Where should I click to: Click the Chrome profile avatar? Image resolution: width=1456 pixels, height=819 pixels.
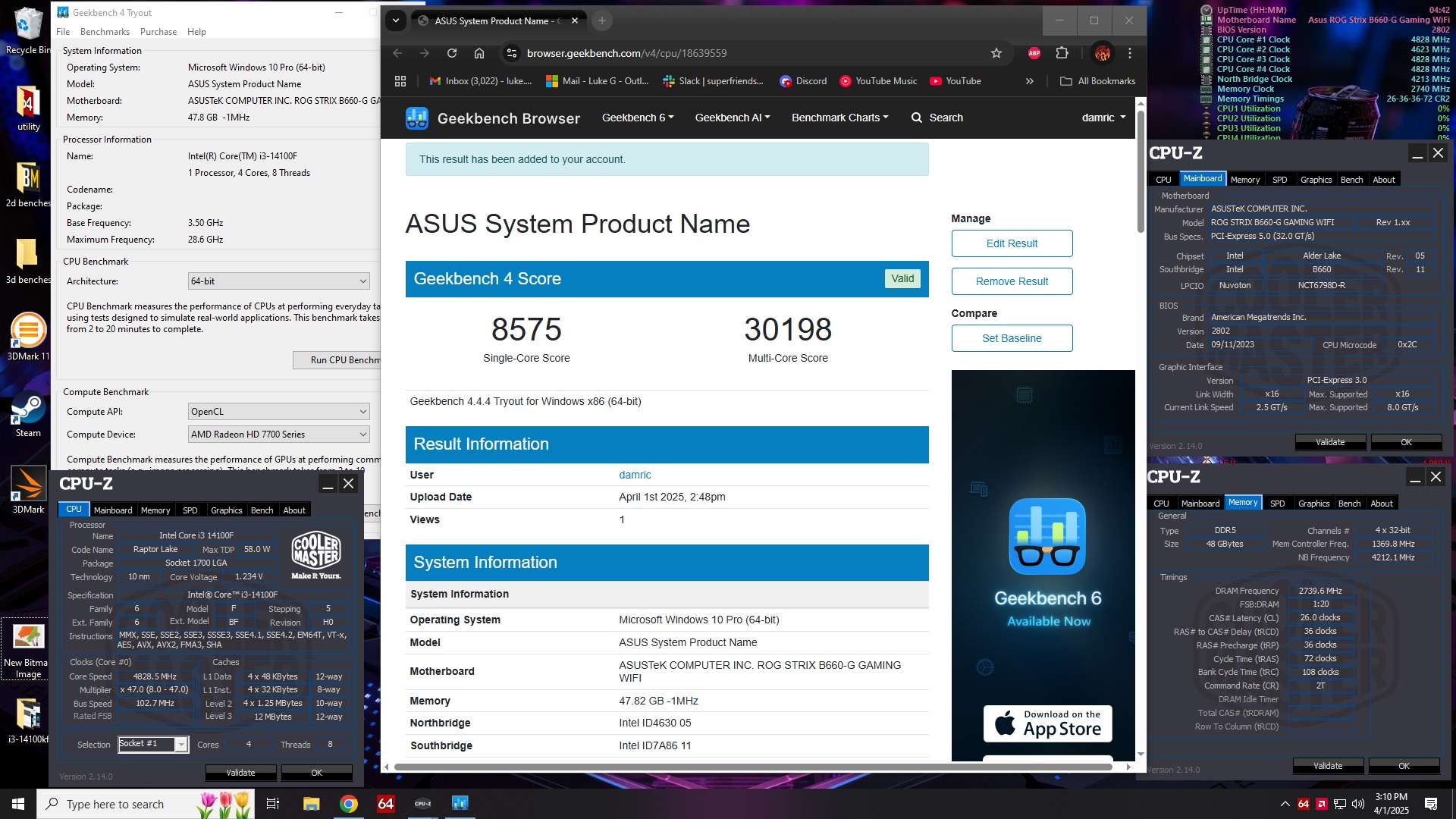pos(1103,53)
